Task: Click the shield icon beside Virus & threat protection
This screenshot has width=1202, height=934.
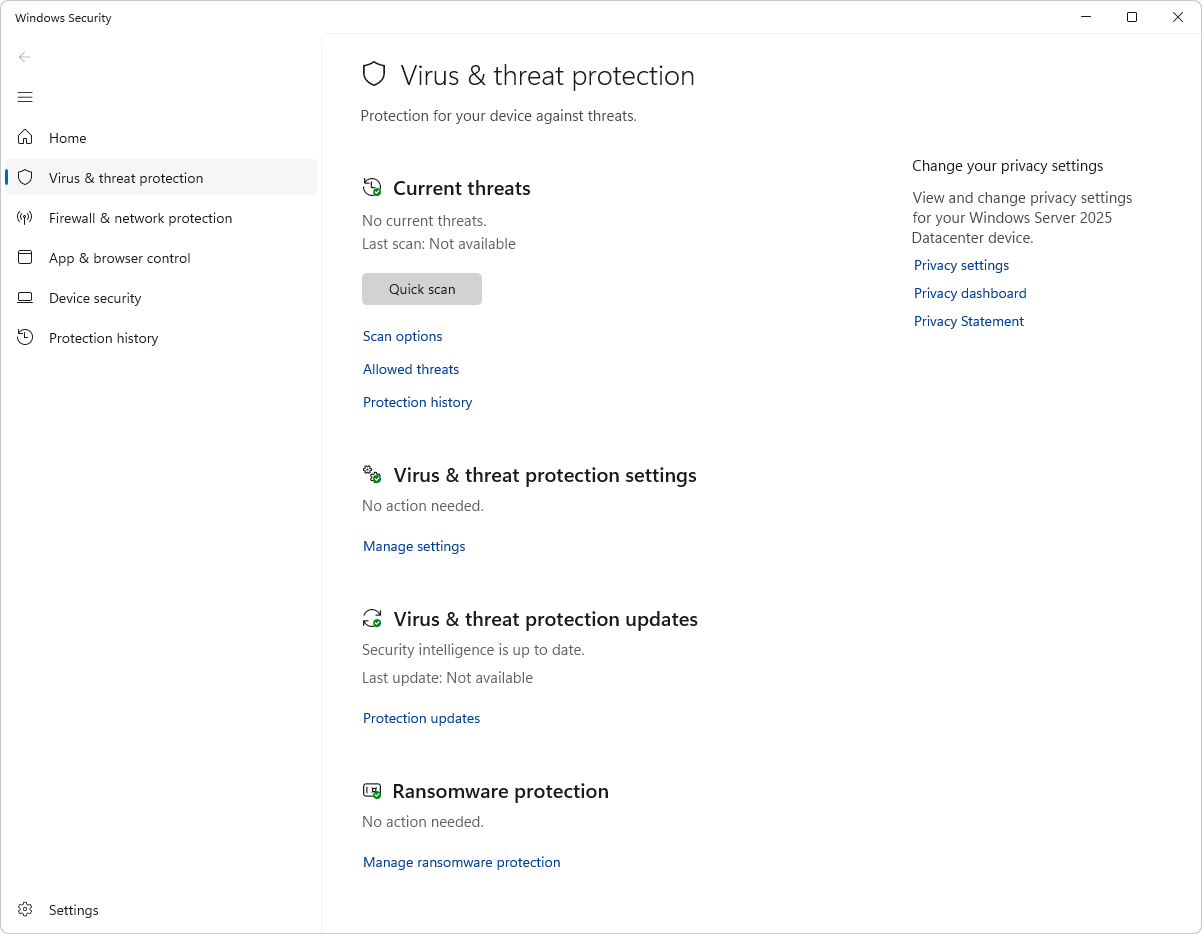Action: coord(26,178)
